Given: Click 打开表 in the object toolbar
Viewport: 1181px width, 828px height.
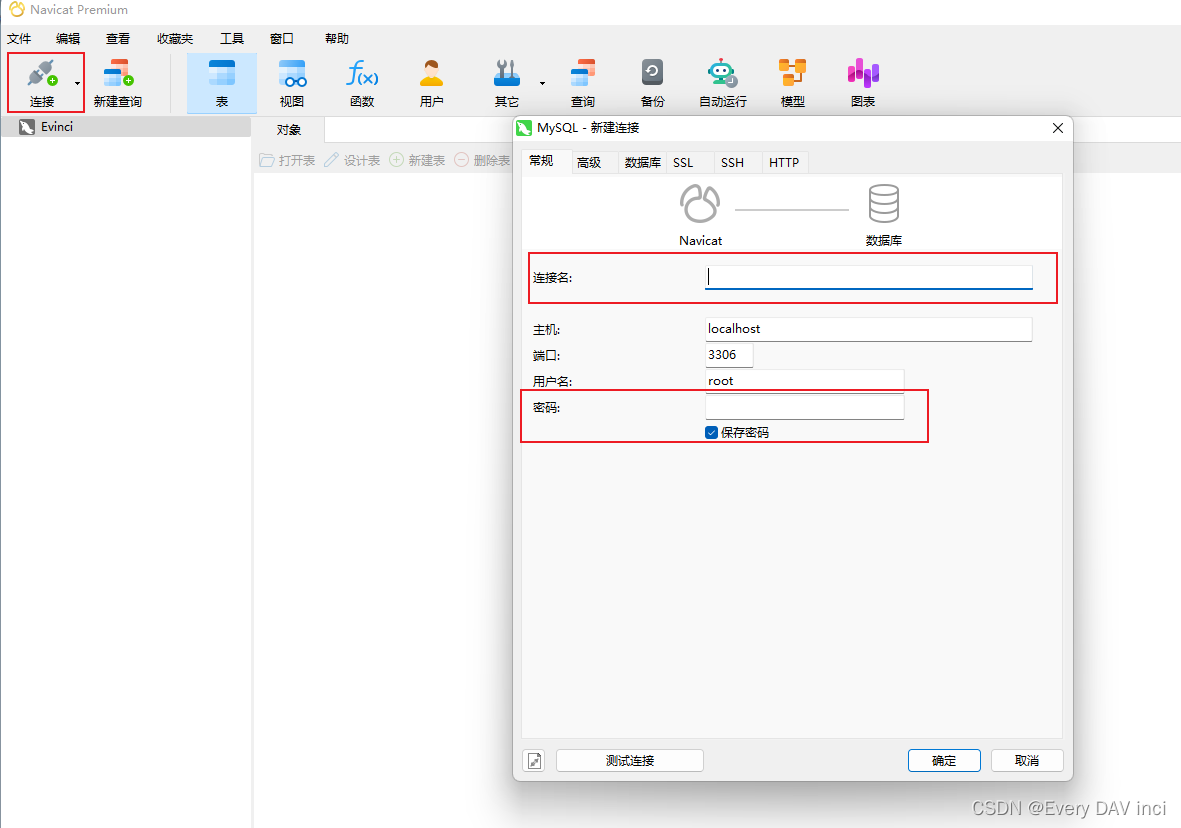Looking at the screenshot, I should [287, 160].
